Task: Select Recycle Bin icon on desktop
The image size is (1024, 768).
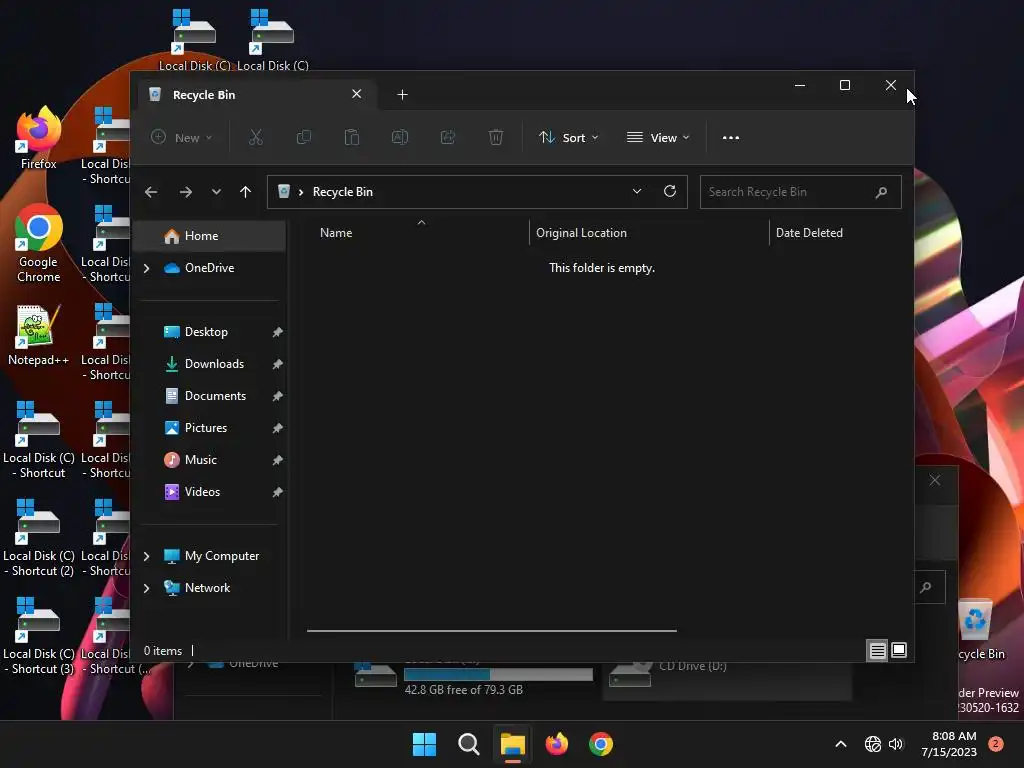Action: click(980, 630)
